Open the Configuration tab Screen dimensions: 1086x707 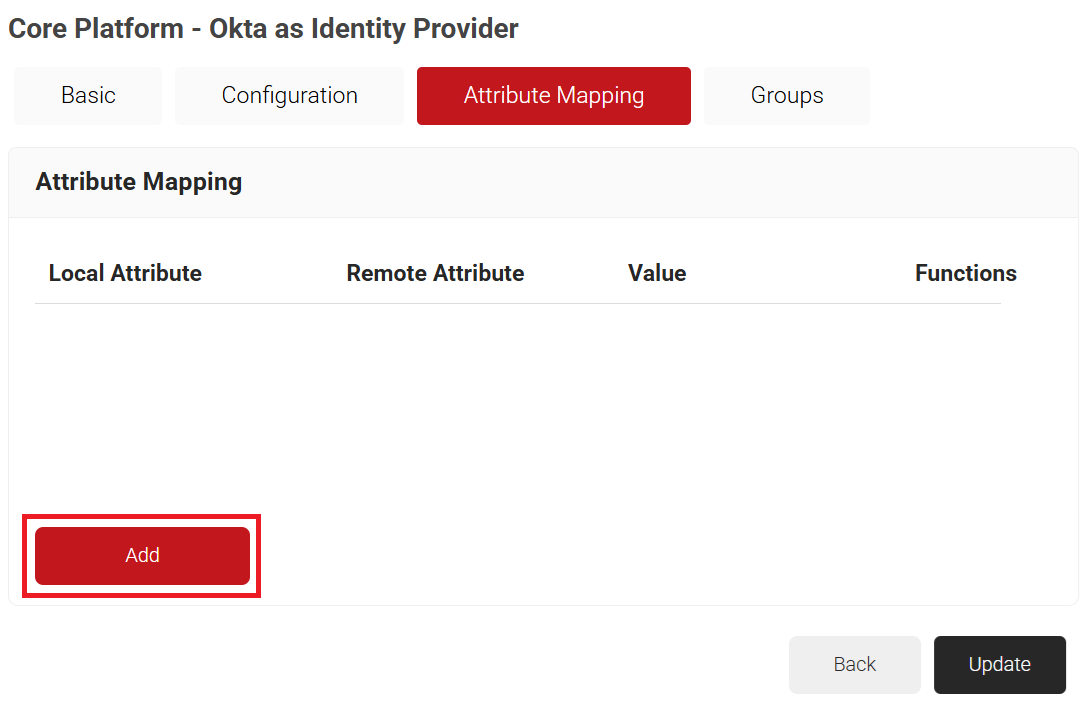(x=289, y=96)
